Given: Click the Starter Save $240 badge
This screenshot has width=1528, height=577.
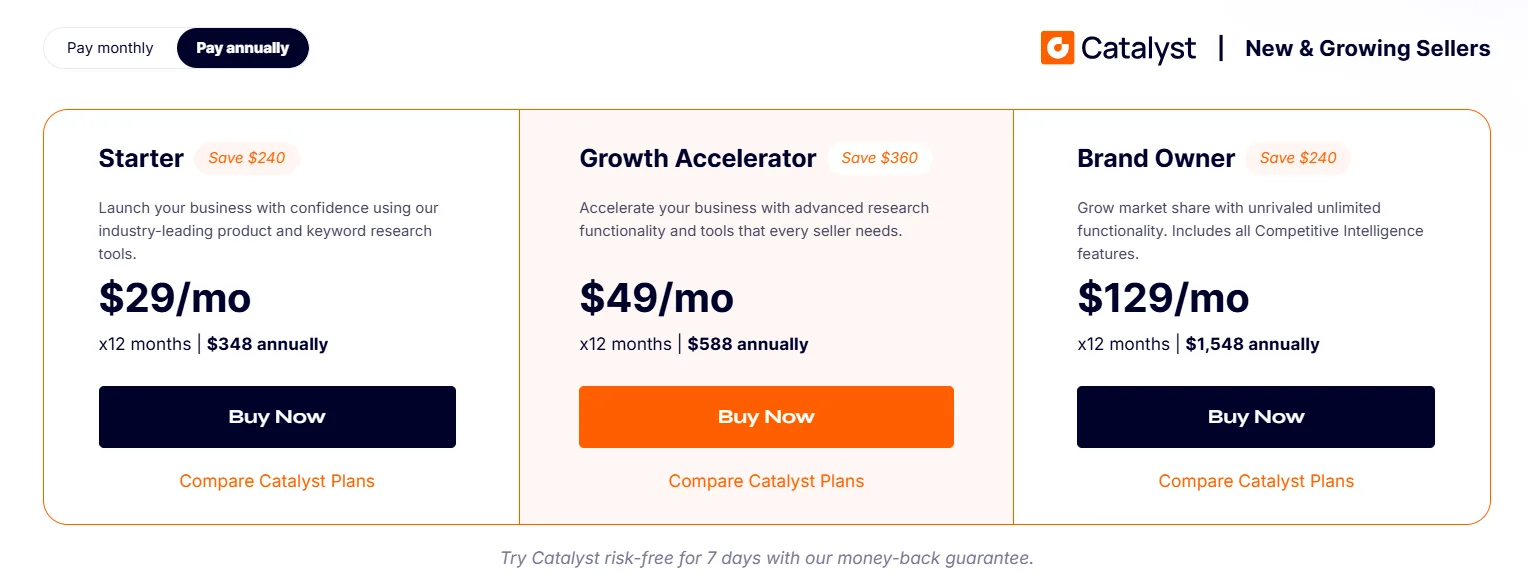Looking at the screenshot, I should click(x=247, y=158).
